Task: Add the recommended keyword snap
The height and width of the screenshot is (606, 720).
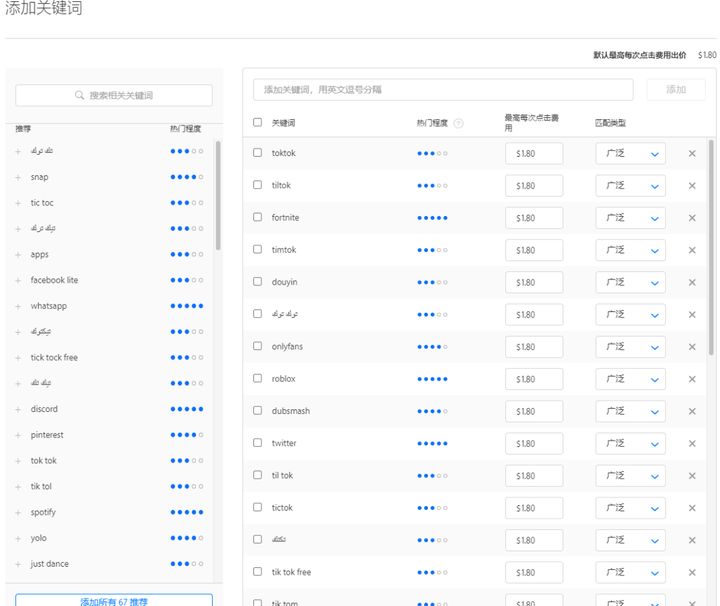Action: click(18, 177)
